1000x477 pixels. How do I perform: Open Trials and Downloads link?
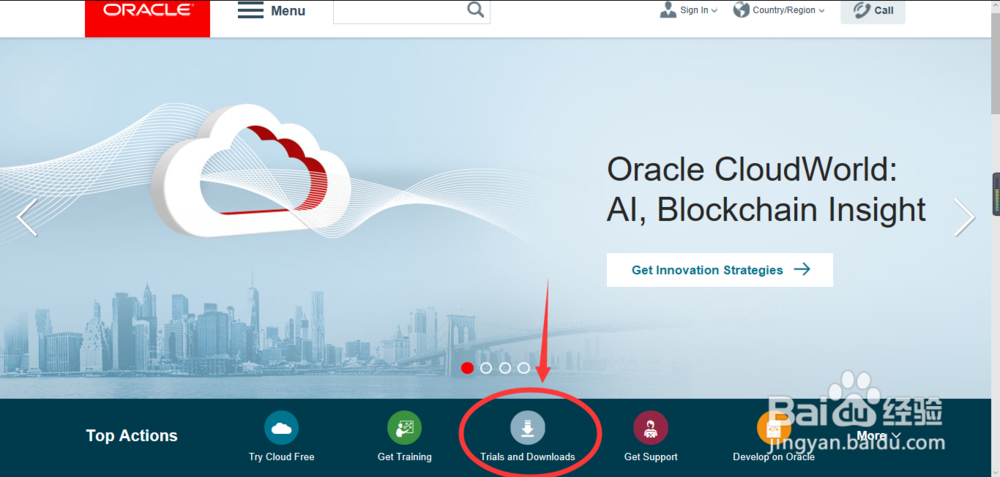(x=527, y=457)
